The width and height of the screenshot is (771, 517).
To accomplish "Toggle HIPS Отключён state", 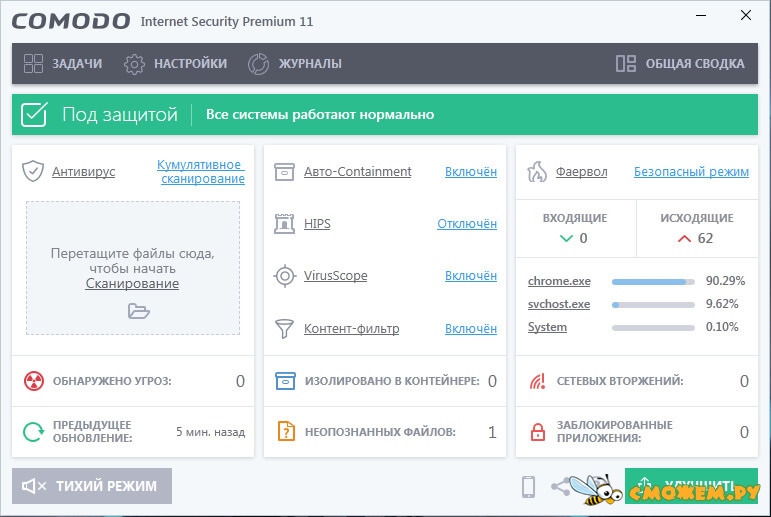I will coord(467,223).
